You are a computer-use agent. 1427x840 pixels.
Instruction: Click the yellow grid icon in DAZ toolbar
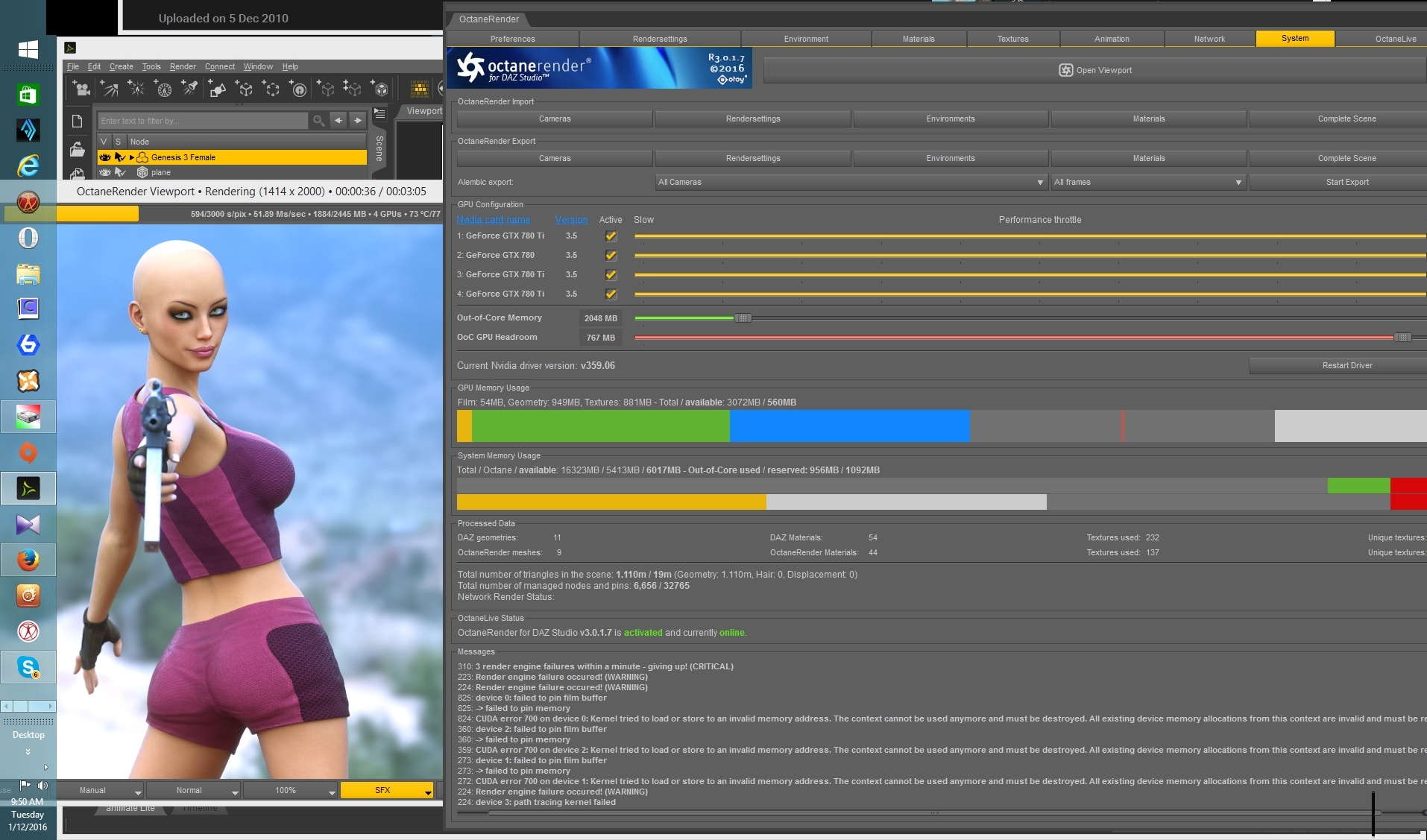(x=419, y=89)
